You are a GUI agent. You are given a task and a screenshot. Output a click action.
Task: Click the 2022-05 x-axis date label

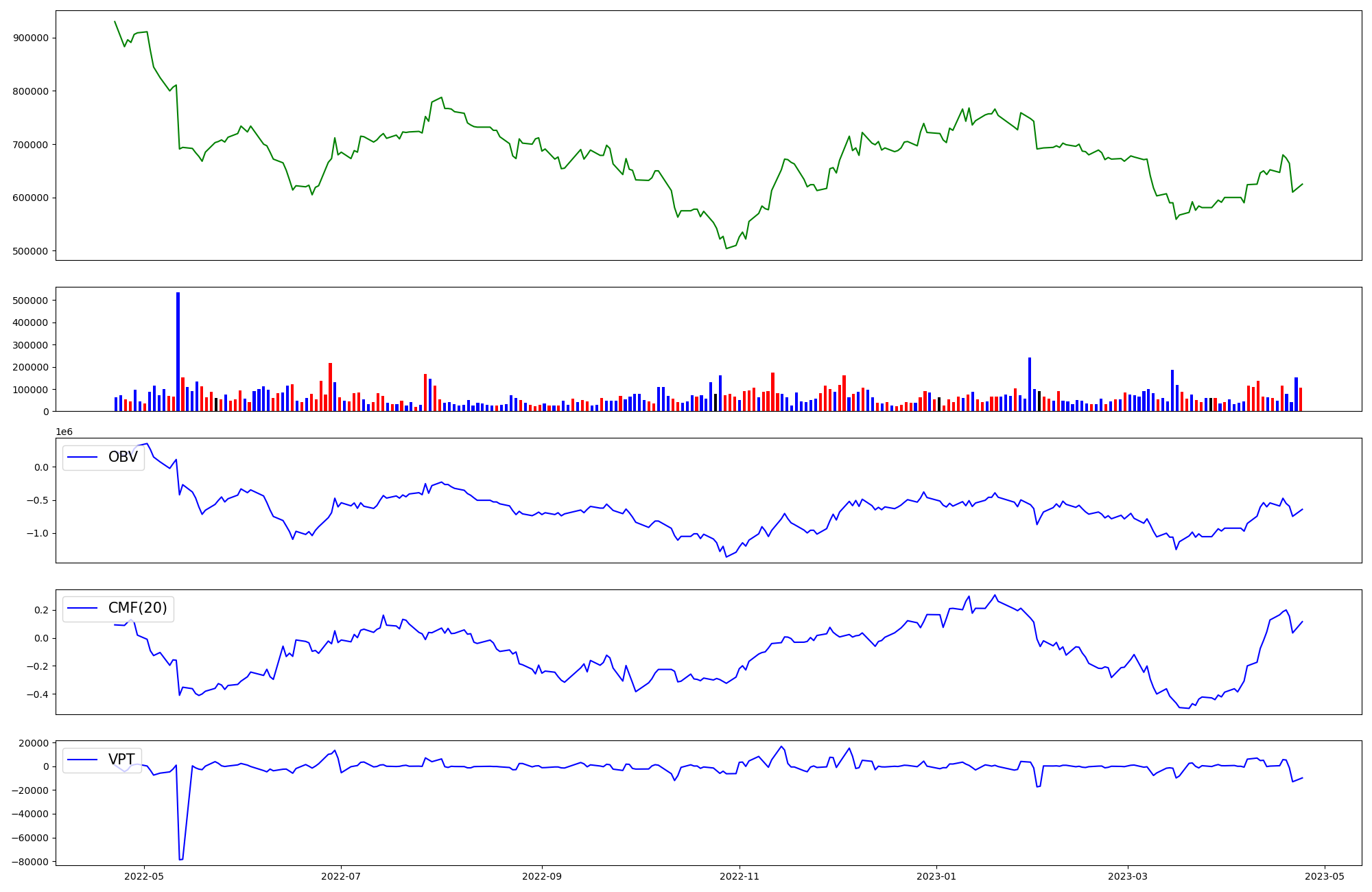(x=144, y=876)
